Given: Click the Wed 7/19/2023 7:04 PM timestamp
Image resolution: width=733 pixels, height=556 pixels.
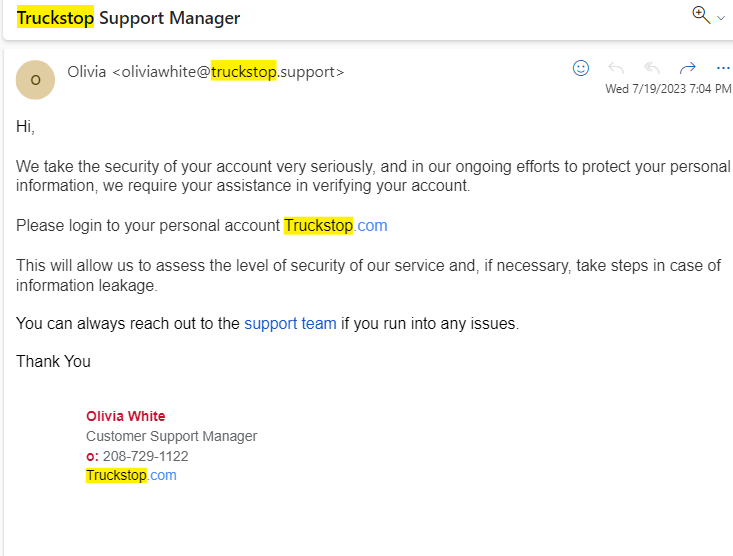Looking at the screenshot, I should (667, 89).
